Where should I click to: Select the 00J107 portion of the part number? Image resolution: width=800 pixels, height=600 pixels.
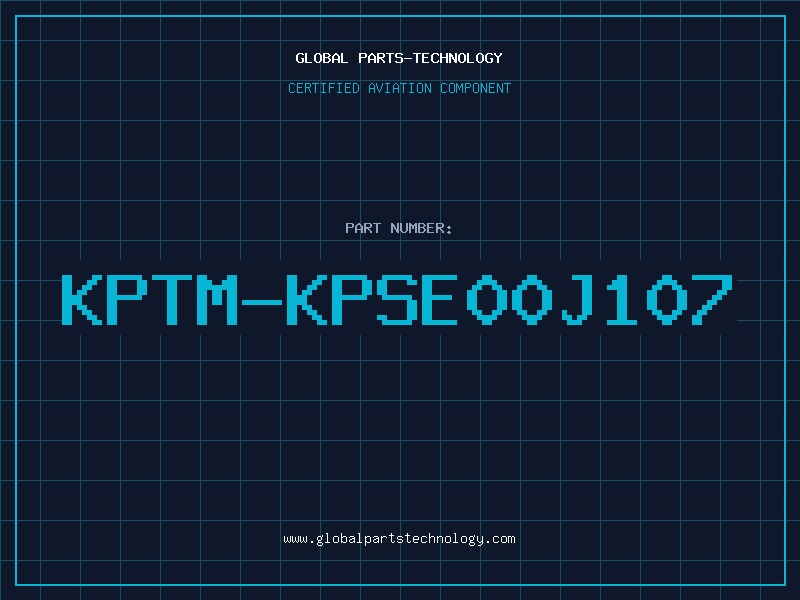[599, 299]
